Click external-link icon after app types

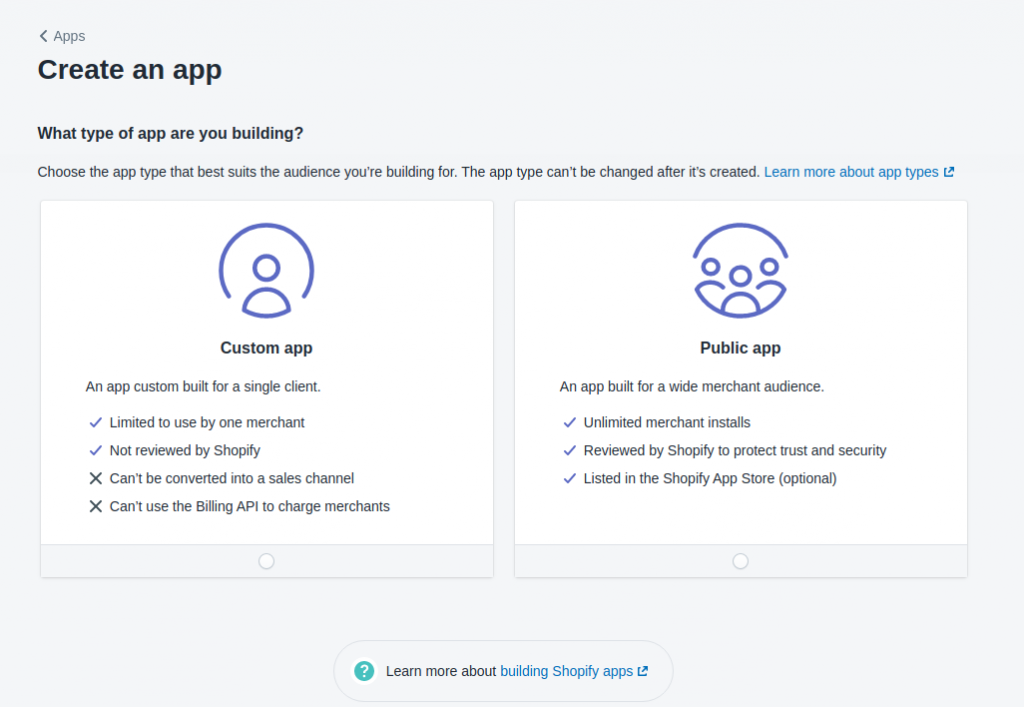949,172
